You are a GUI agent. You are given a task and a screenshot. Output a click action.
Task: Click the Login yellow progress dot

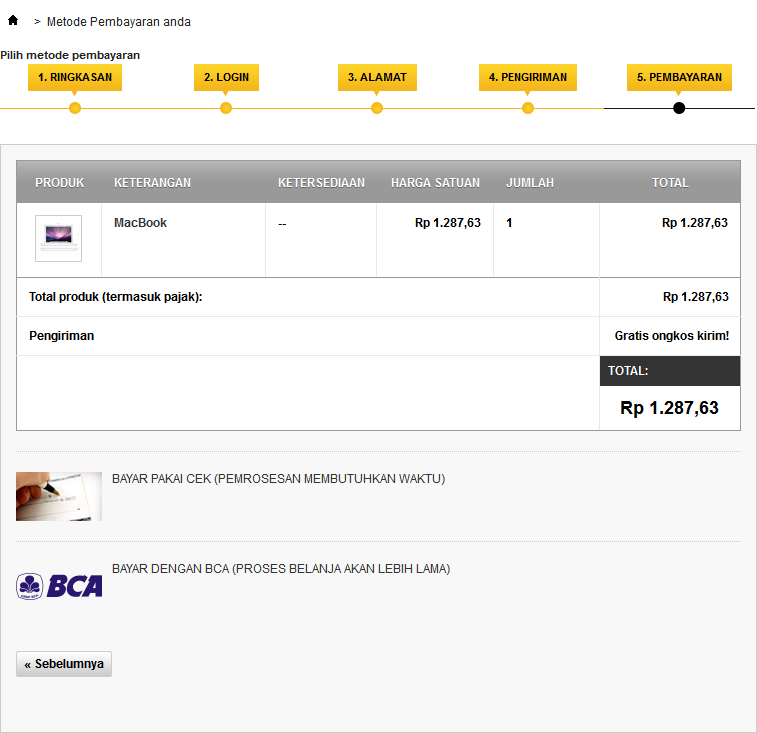click(226, 108)
